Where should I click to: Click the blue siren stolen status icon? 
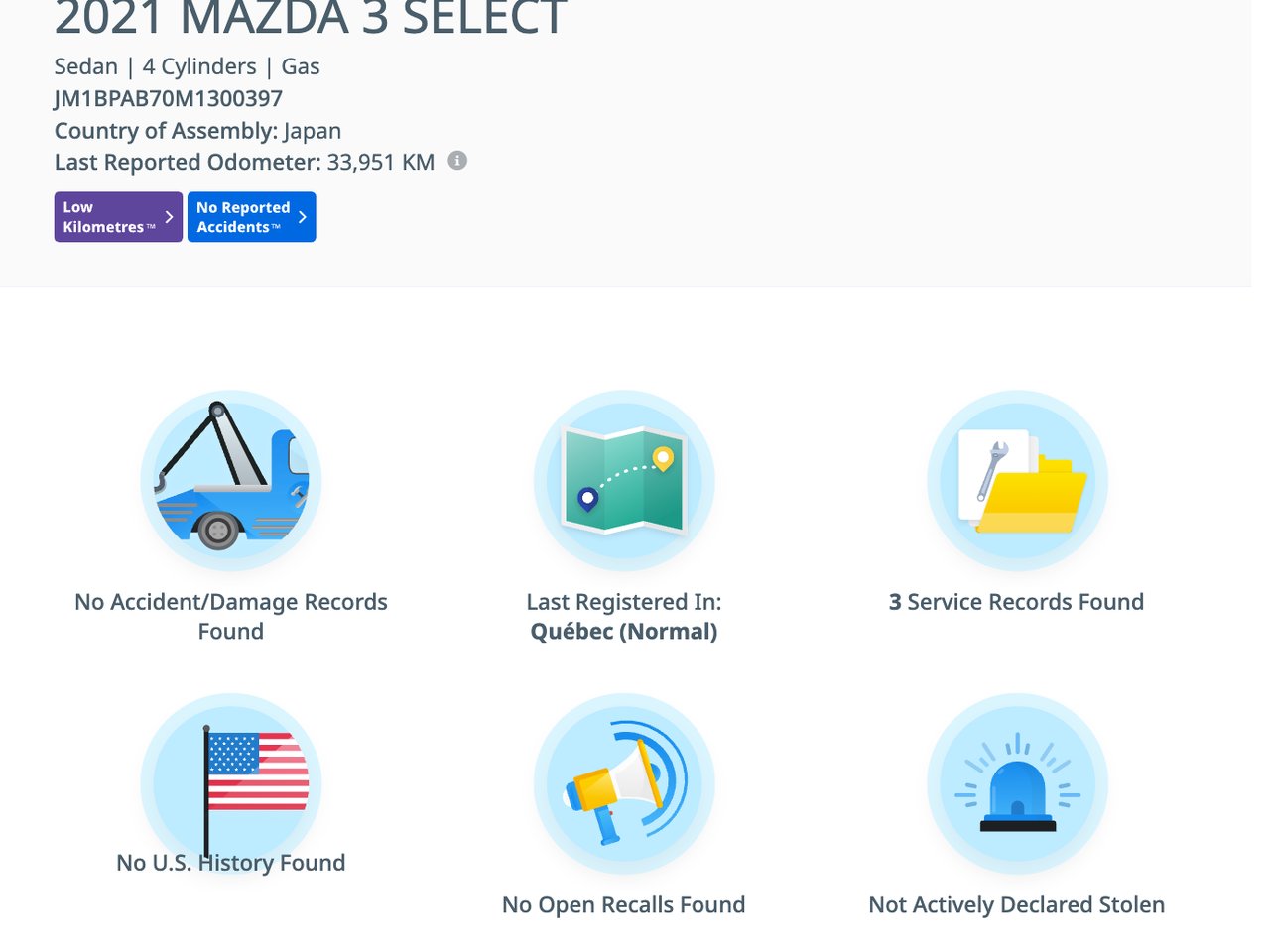(x=1017, y=783)
